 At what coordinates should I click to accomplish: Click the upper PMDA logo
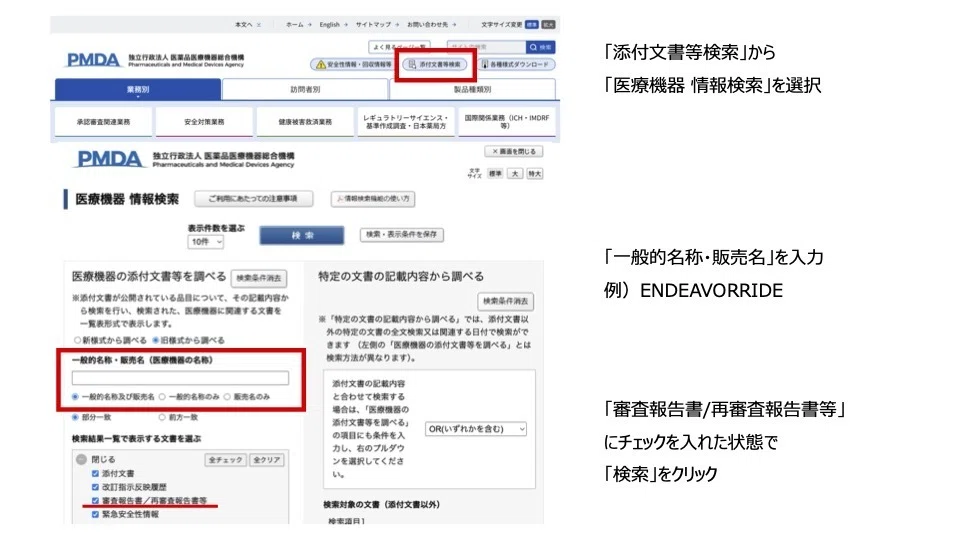(x=93, y=60)
